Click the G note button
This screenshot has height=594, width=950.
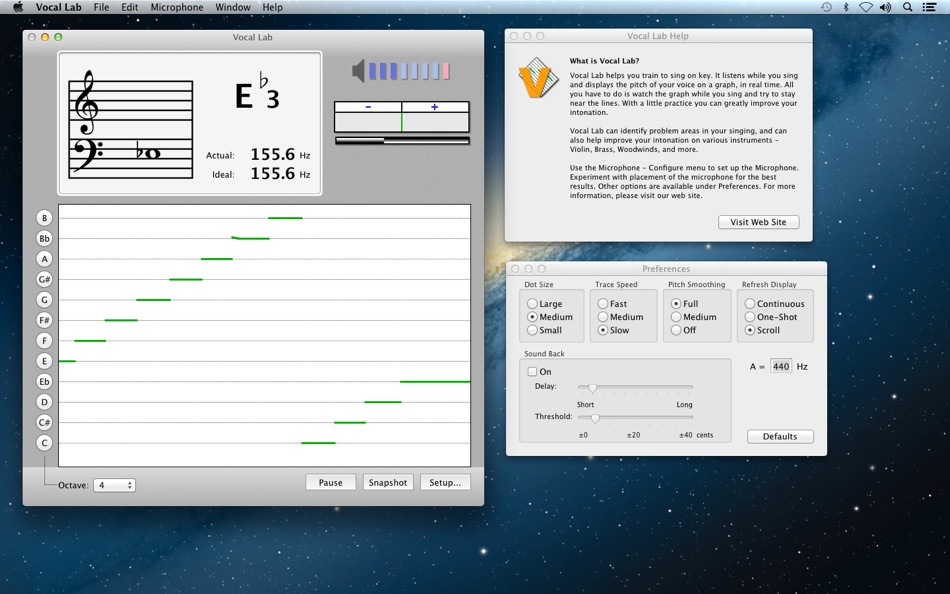click(44, 300)
